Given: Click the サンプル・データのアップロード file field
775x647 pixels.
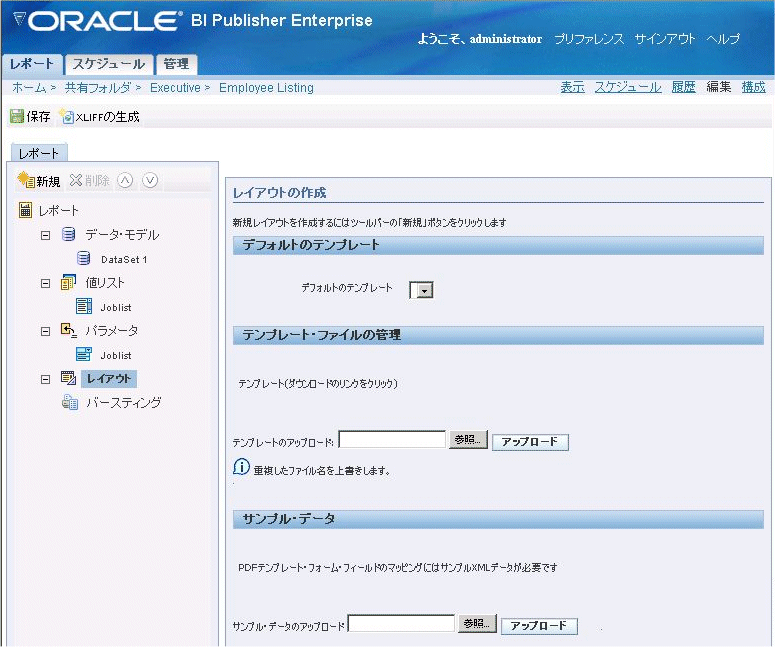Looking at the screenshot, I should tap(401, 624).
